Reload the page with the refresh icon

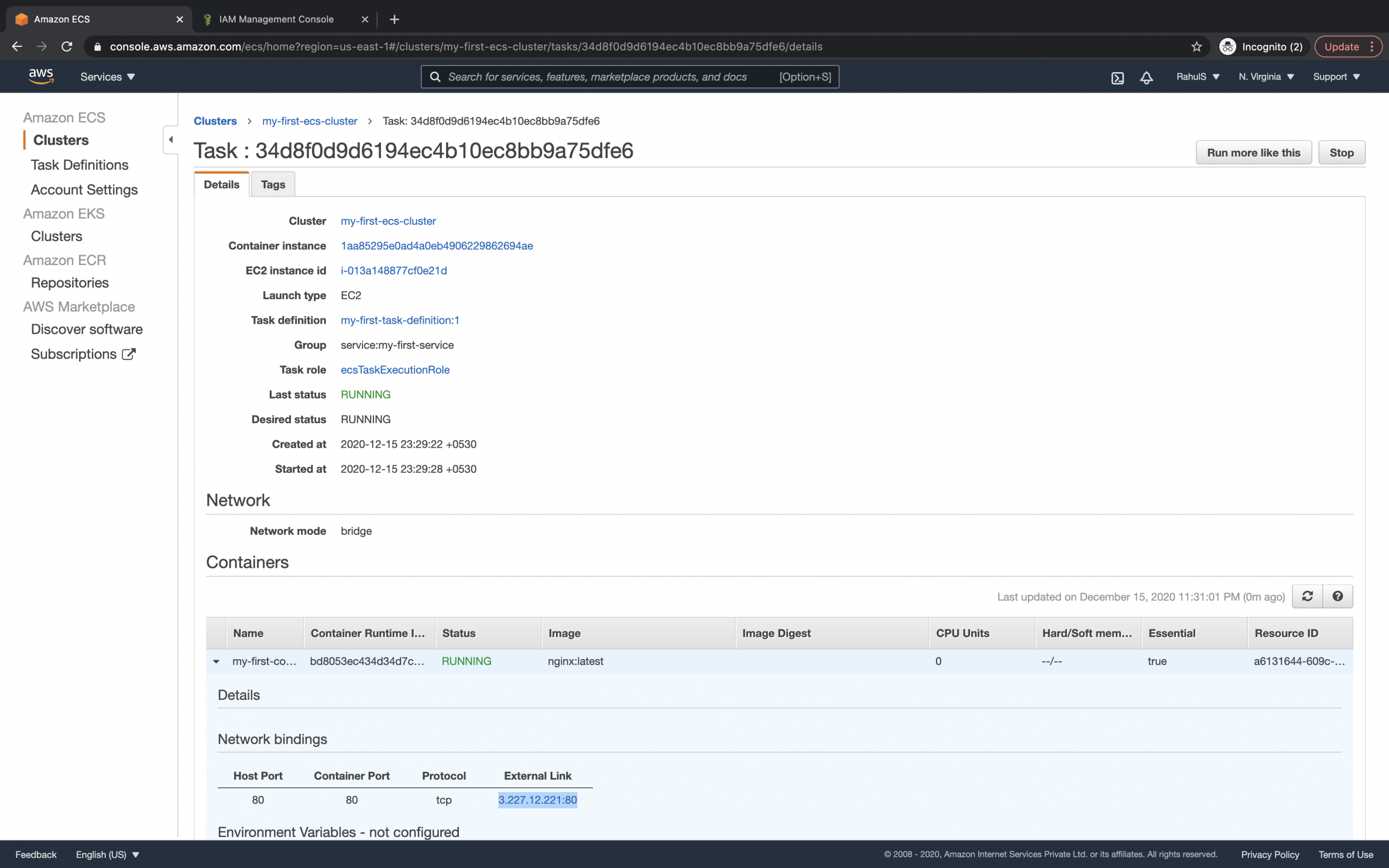click(x=67, y=46)
